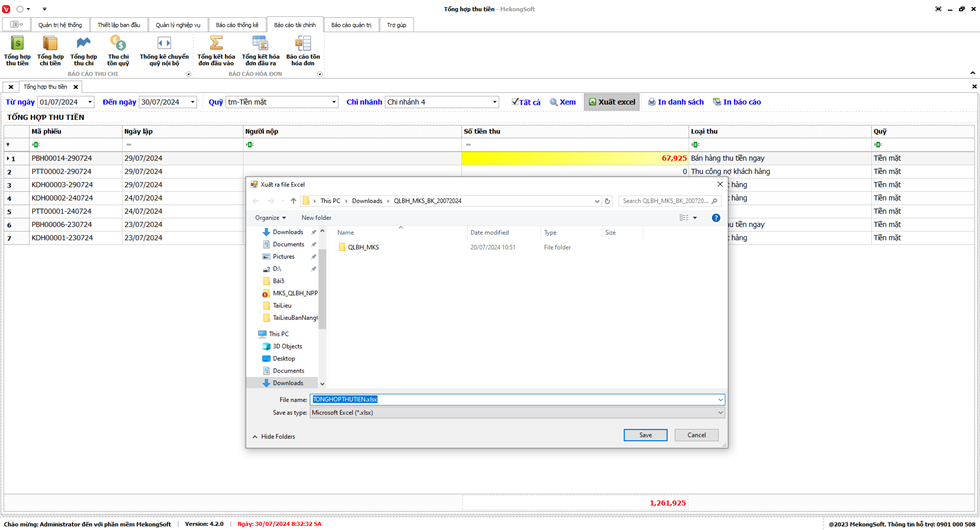Switch to Quản trị hệ thống tab
This screenshot has width=980, height=530.
60,25
